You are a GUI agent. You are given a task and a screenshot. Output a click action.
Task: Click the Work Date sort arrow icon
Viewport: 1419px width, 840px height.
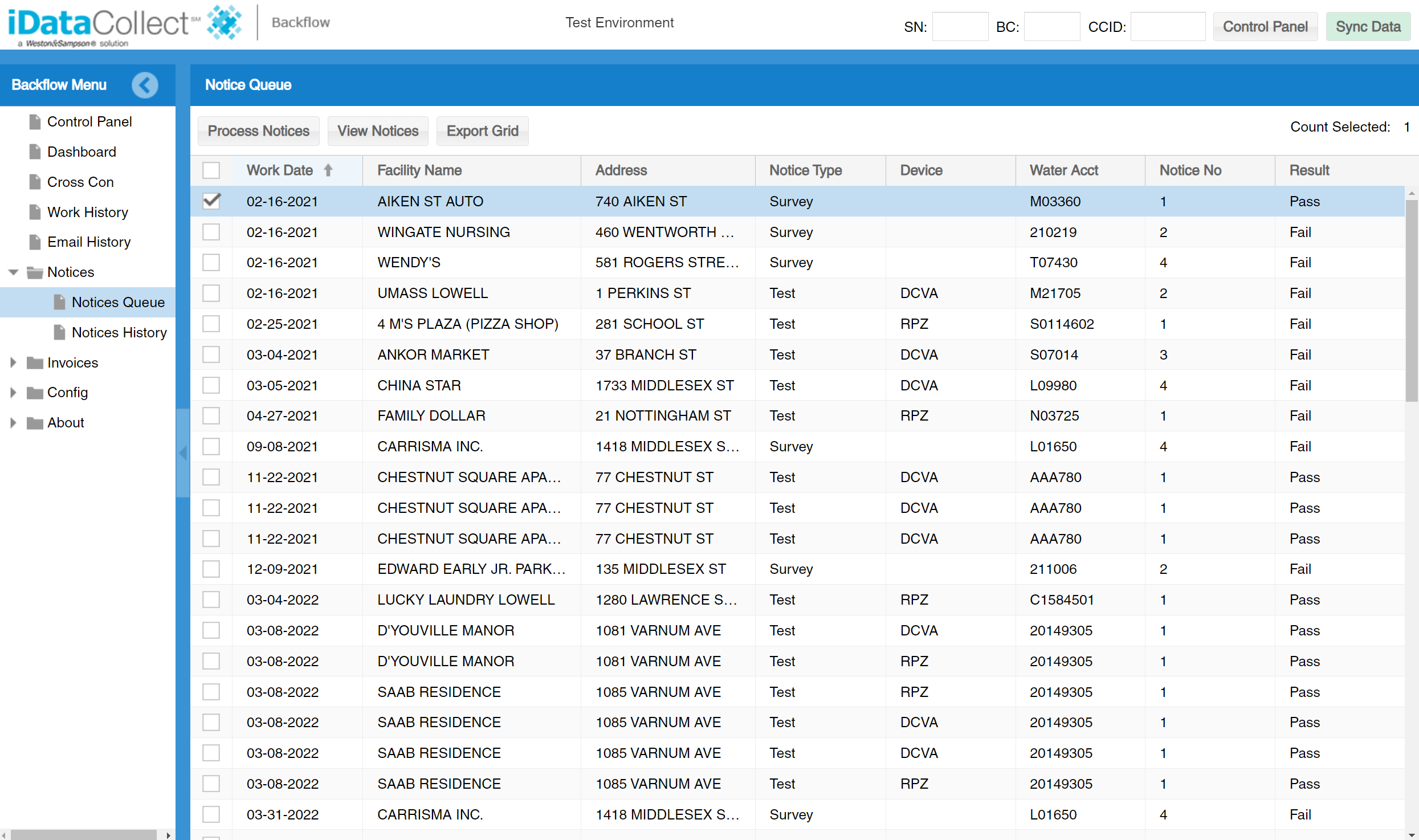(x=328, y=170)
